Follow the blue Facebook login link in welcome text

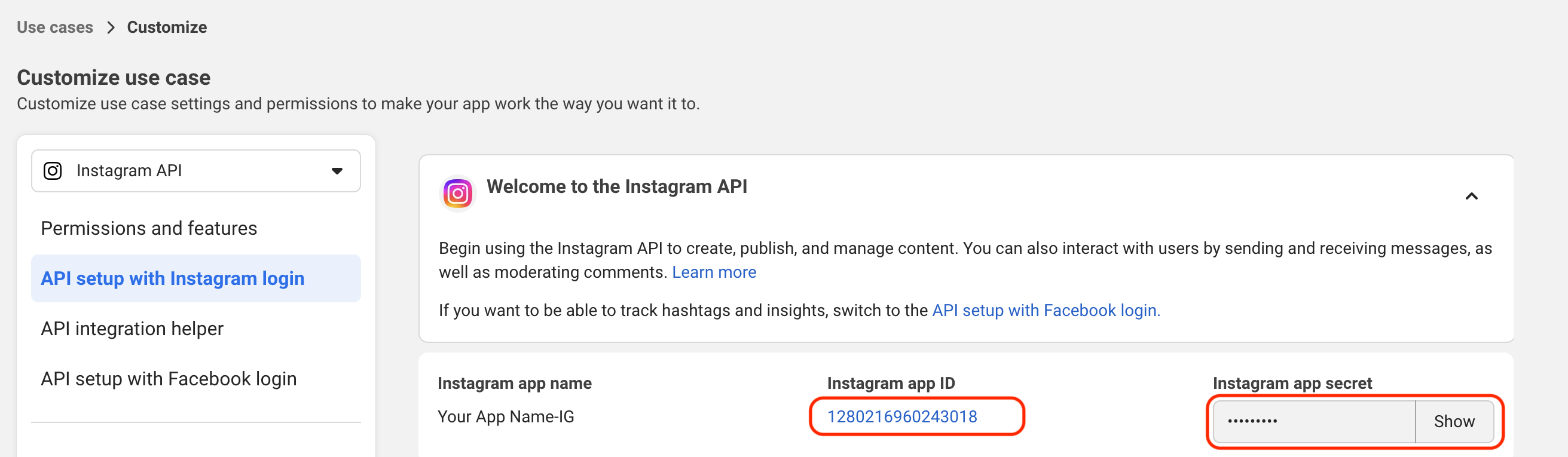pos(1046,311)
